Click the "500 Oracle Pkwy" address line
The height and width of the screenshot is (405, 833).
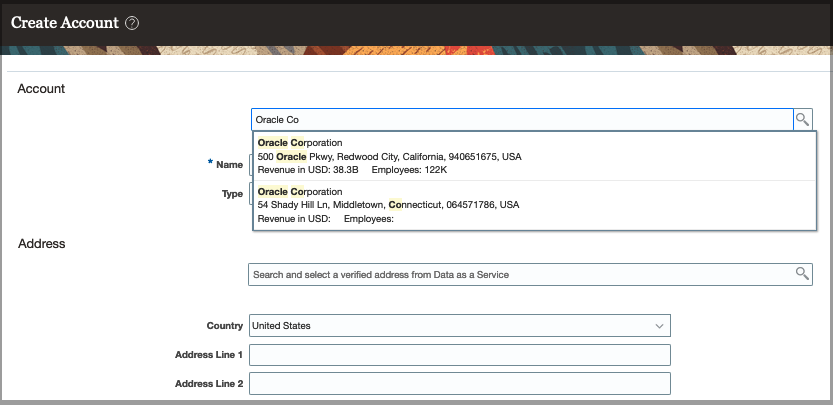pos(389,157)
